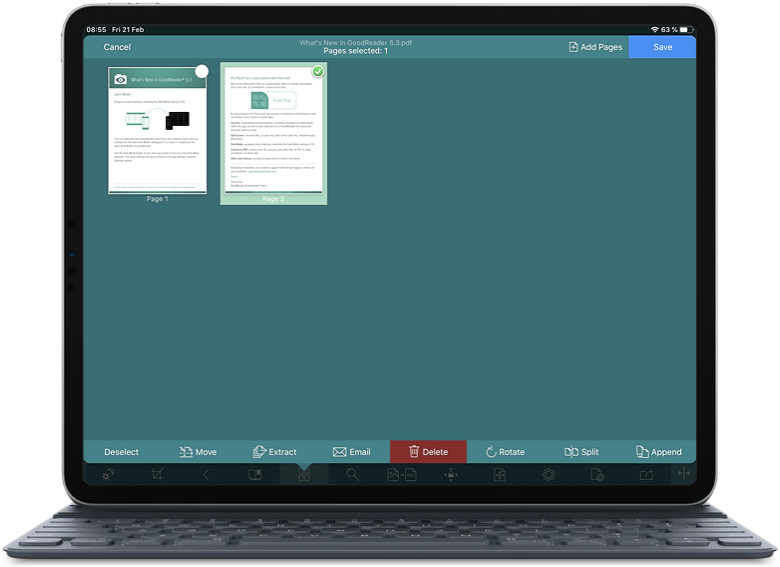Open the Page 1 thumbnail

[157, 130]
